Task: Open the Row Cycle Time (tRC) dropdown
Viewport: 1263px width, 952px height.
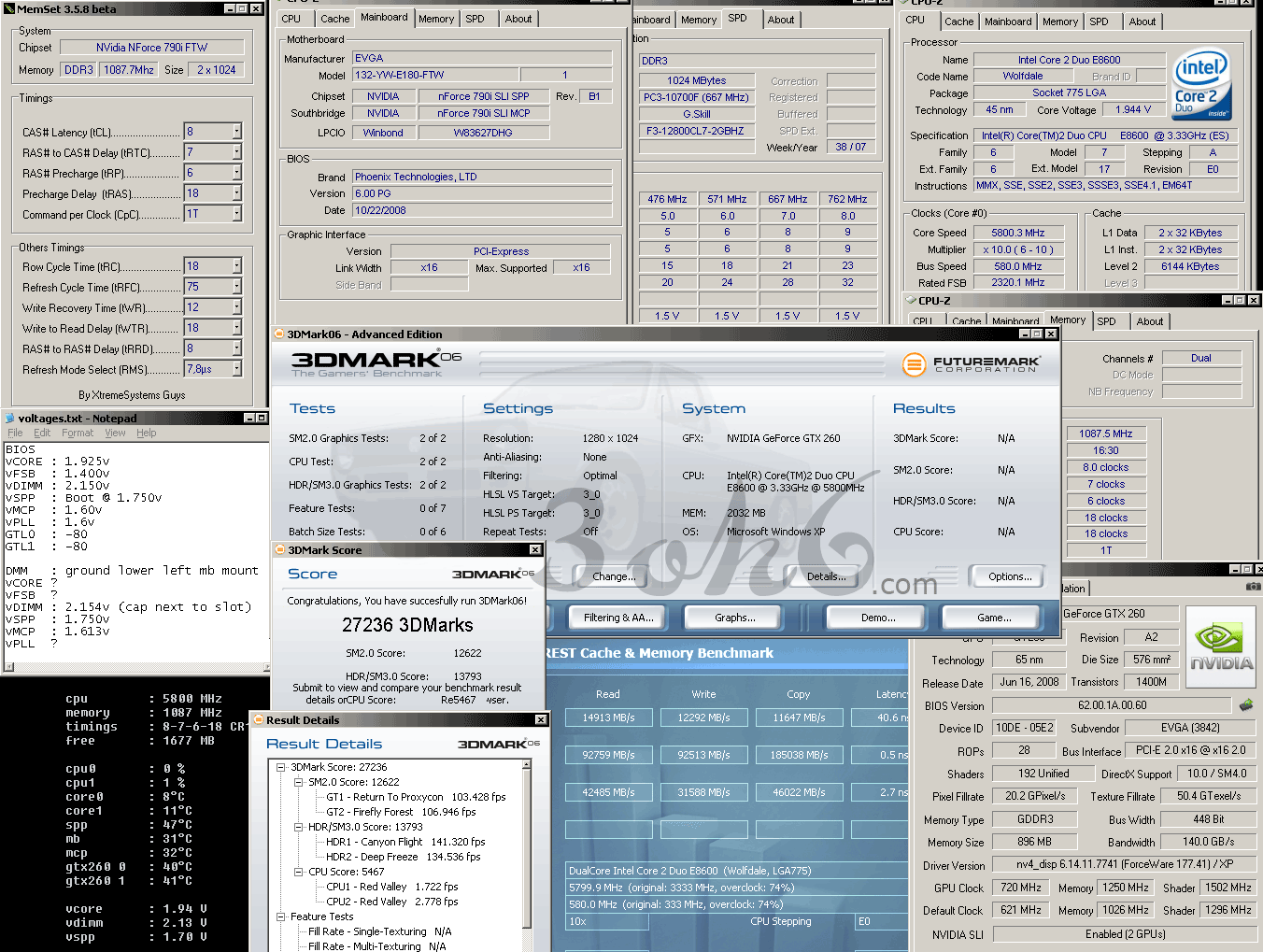Action: (x=236, y=266)
